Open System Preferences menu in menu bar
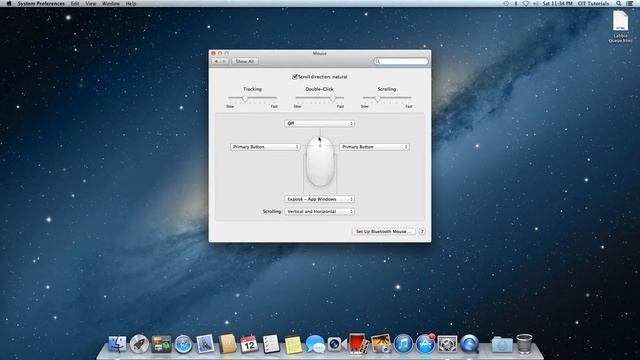The height and width of the screenshot is (360, 640). tap(41, 3)
